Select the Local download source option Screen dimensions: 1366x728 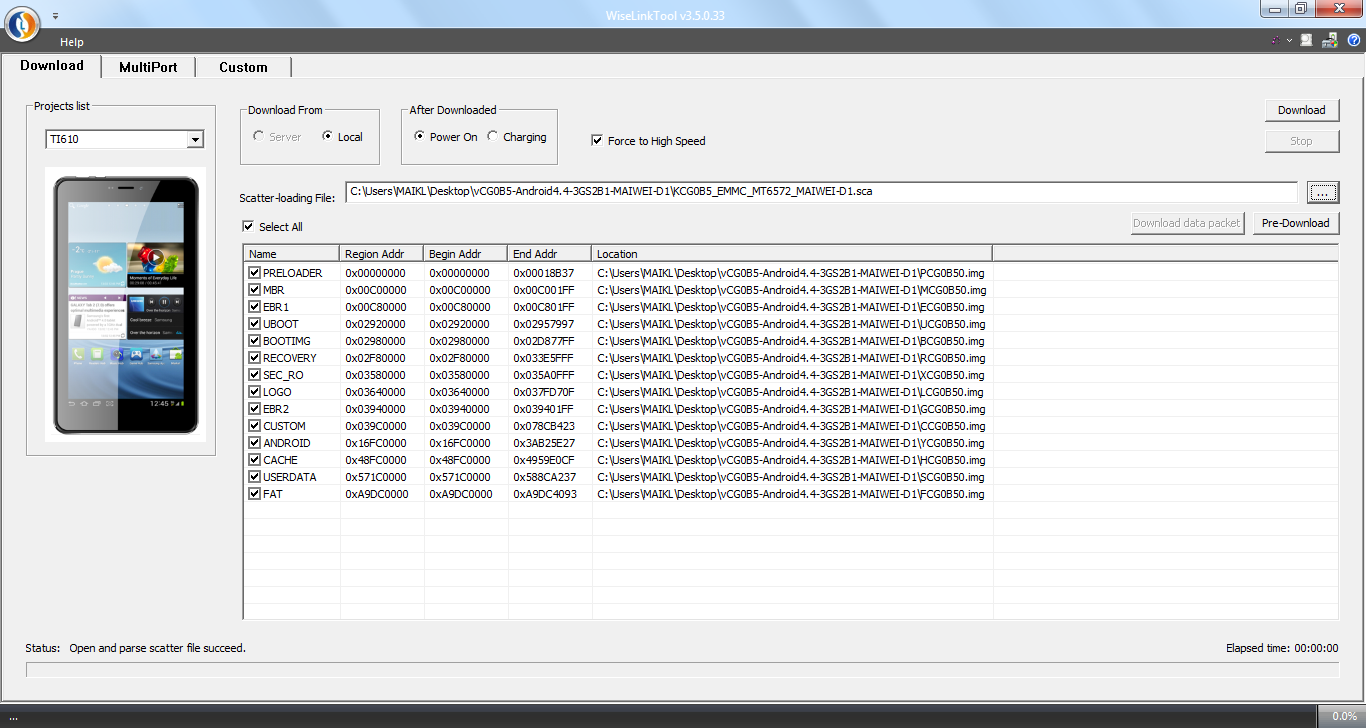click(x=328, y=137)
